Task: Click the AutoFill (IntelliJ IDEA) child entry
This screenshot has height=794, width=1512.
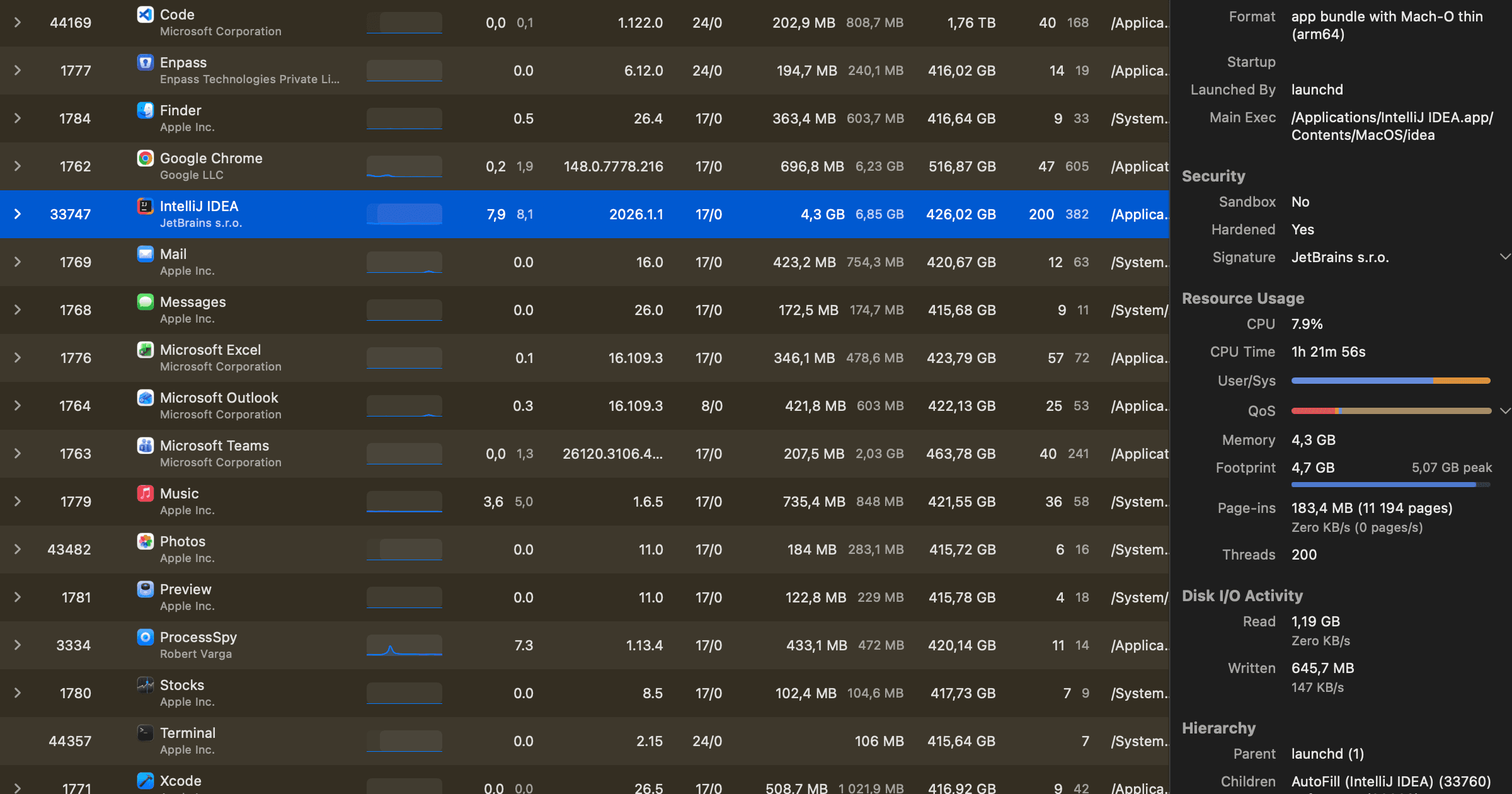Action: (1391, 781)
